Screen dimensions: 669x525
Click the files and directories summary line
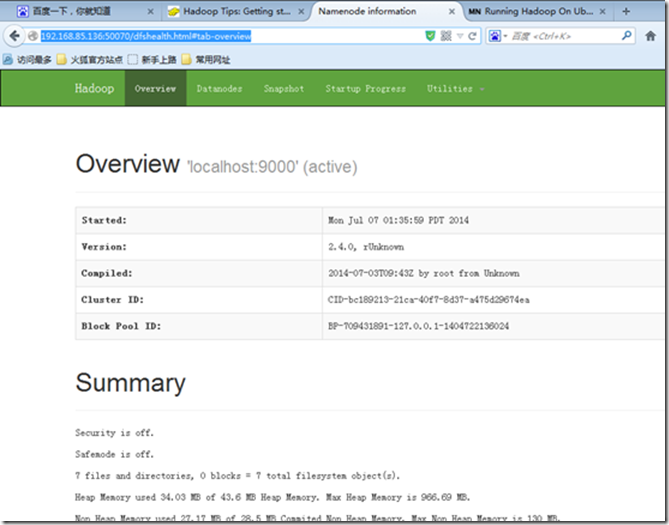coord(237,475)
